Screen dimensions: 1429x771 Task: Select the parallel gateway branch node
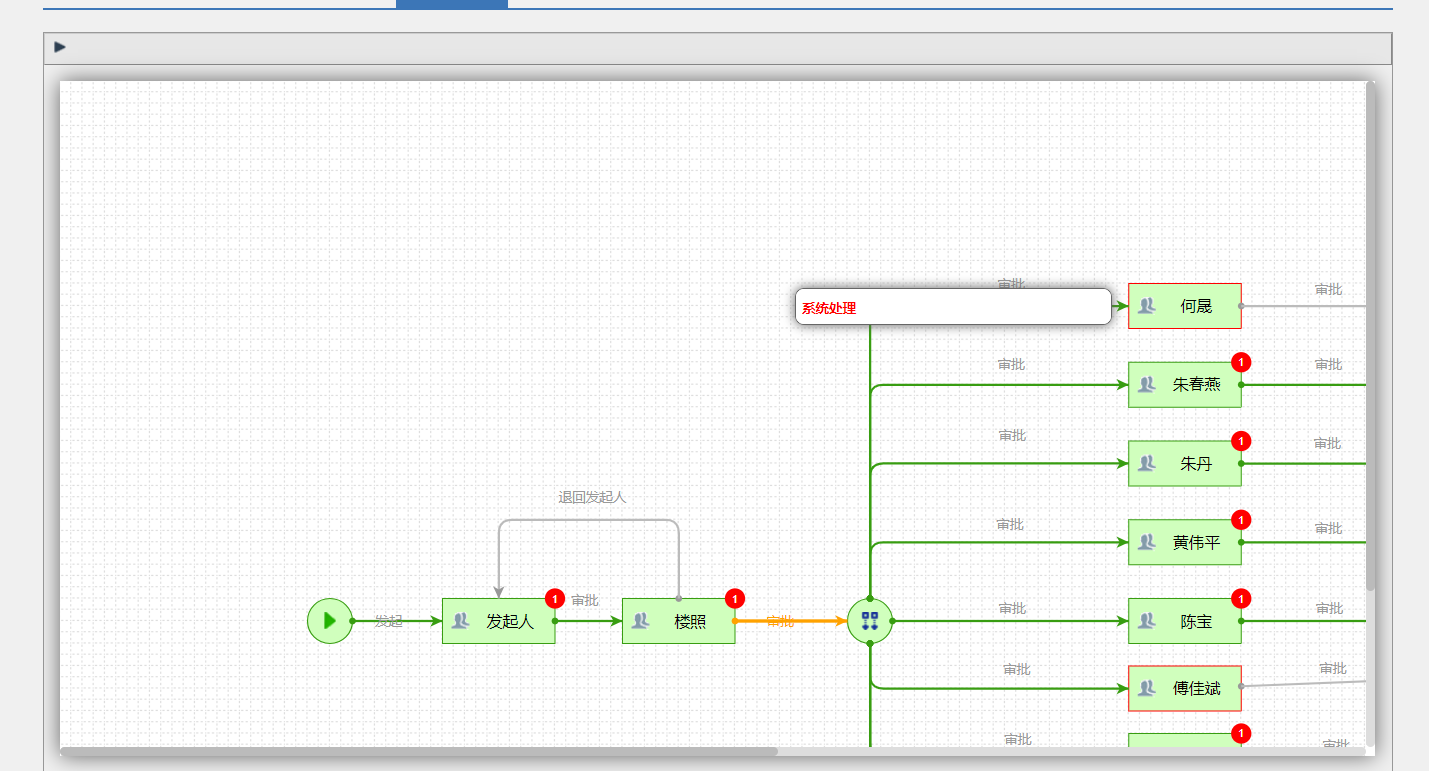tap(870, 621)
